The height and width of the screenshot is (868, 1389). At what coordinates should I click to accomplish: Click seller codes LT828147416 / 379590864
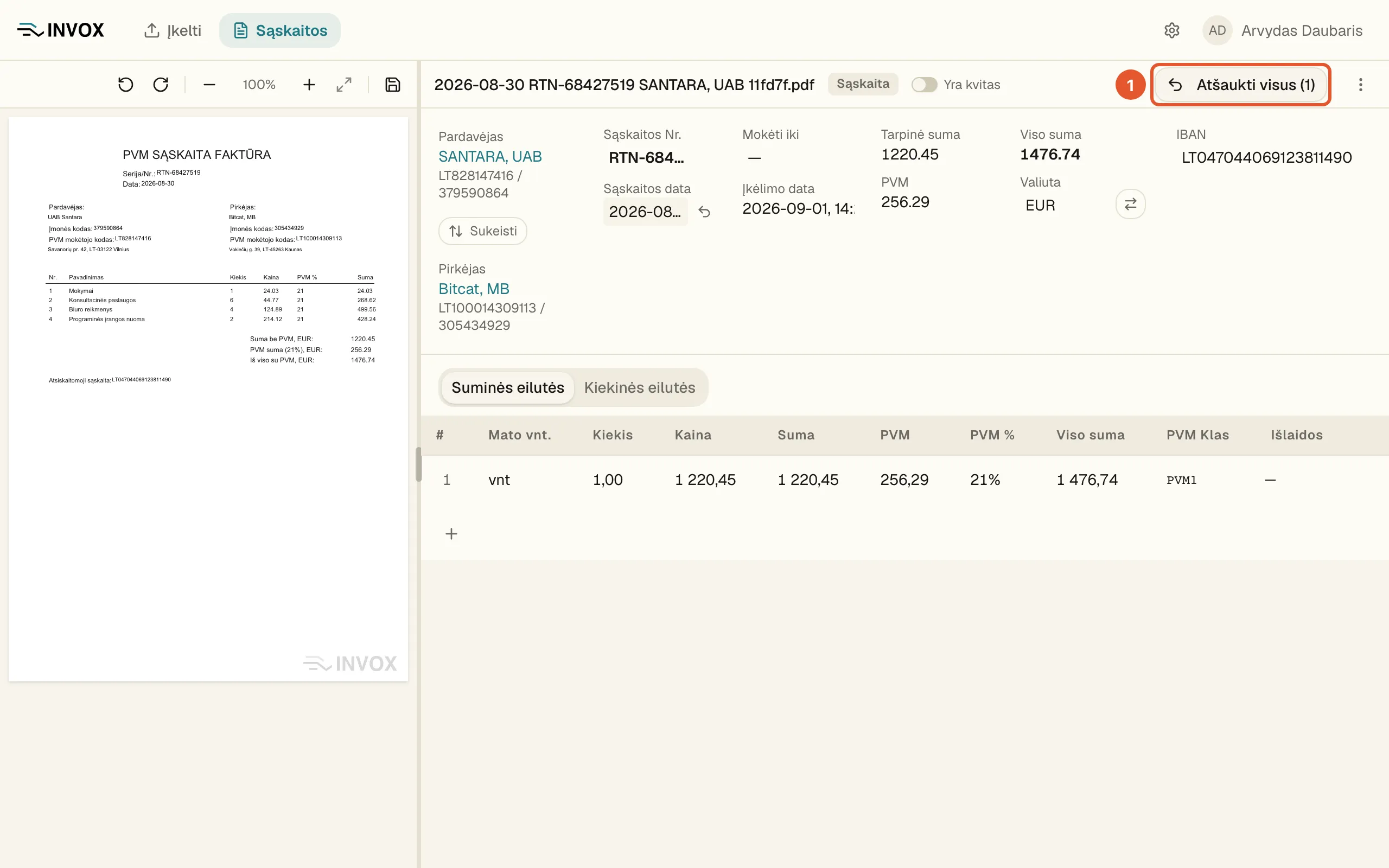480,184
